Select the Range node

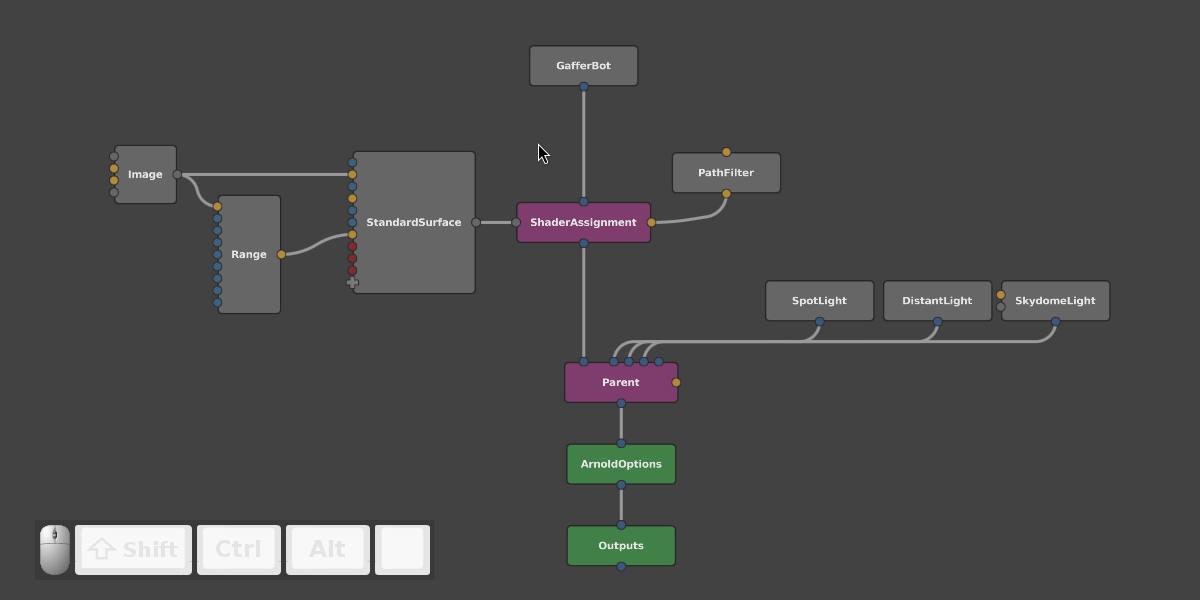(249, 254)
